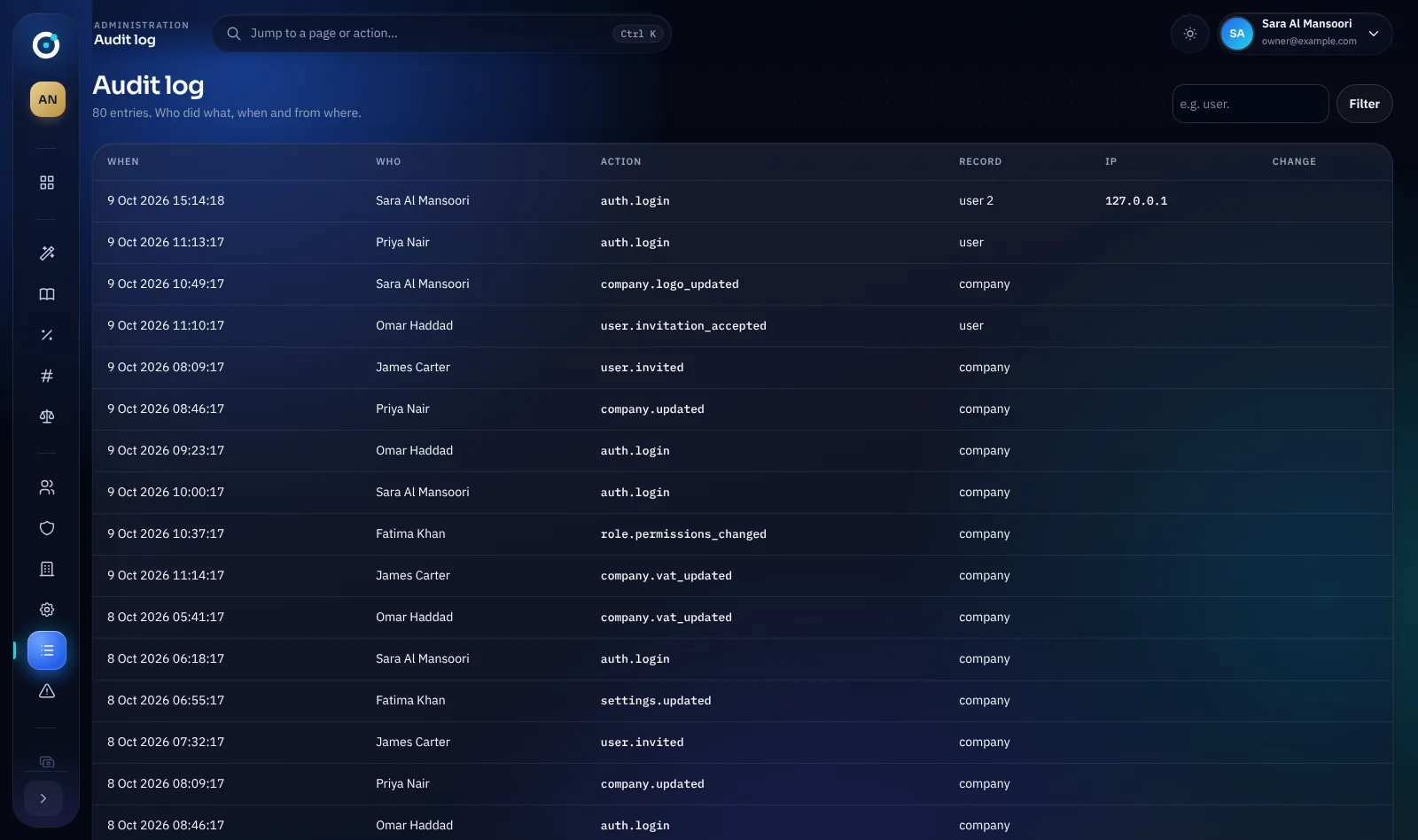Click the app logo at top of sidebar

(46, 44)
